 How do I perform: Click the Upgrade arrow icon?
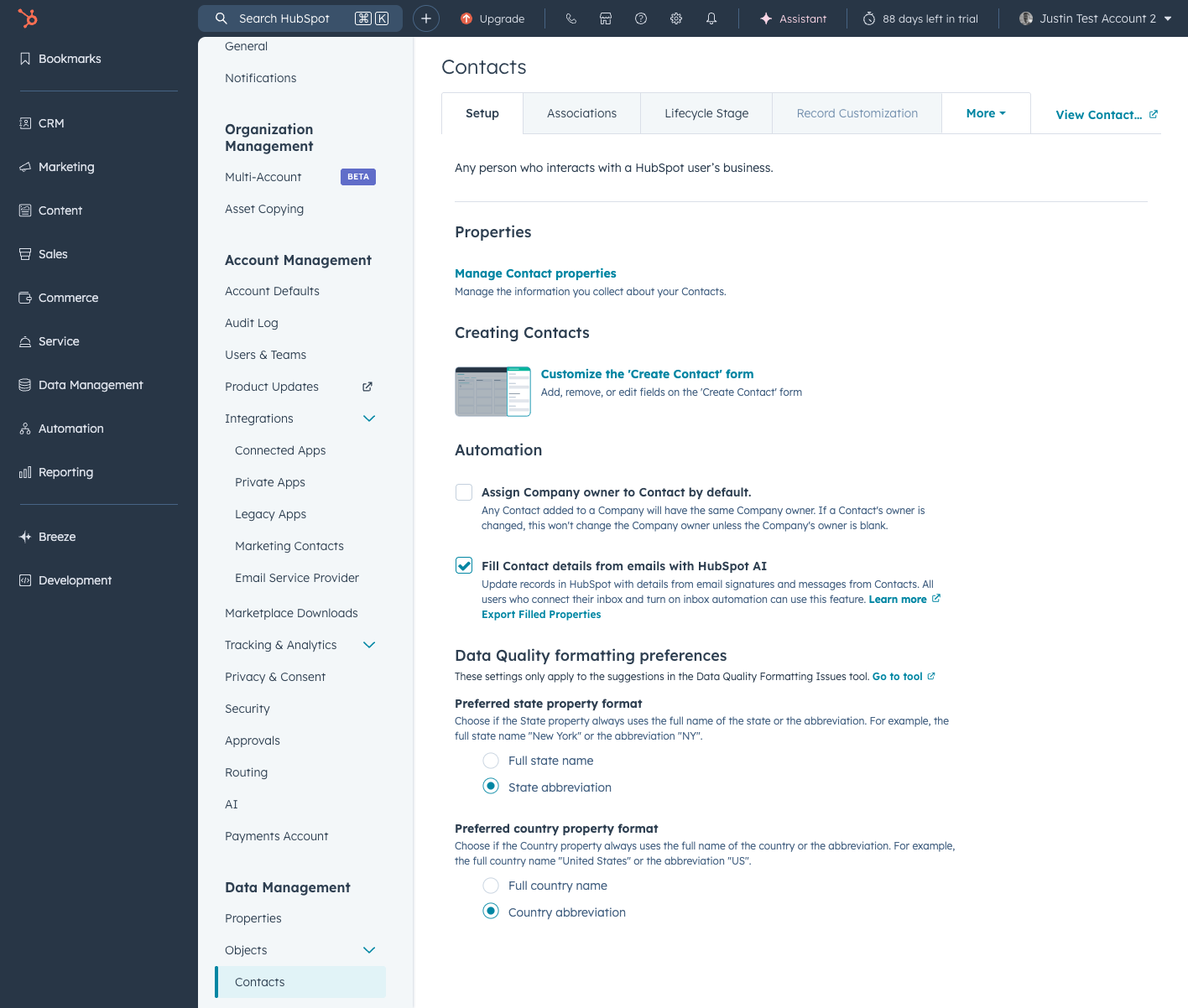[x=466, y=18]
